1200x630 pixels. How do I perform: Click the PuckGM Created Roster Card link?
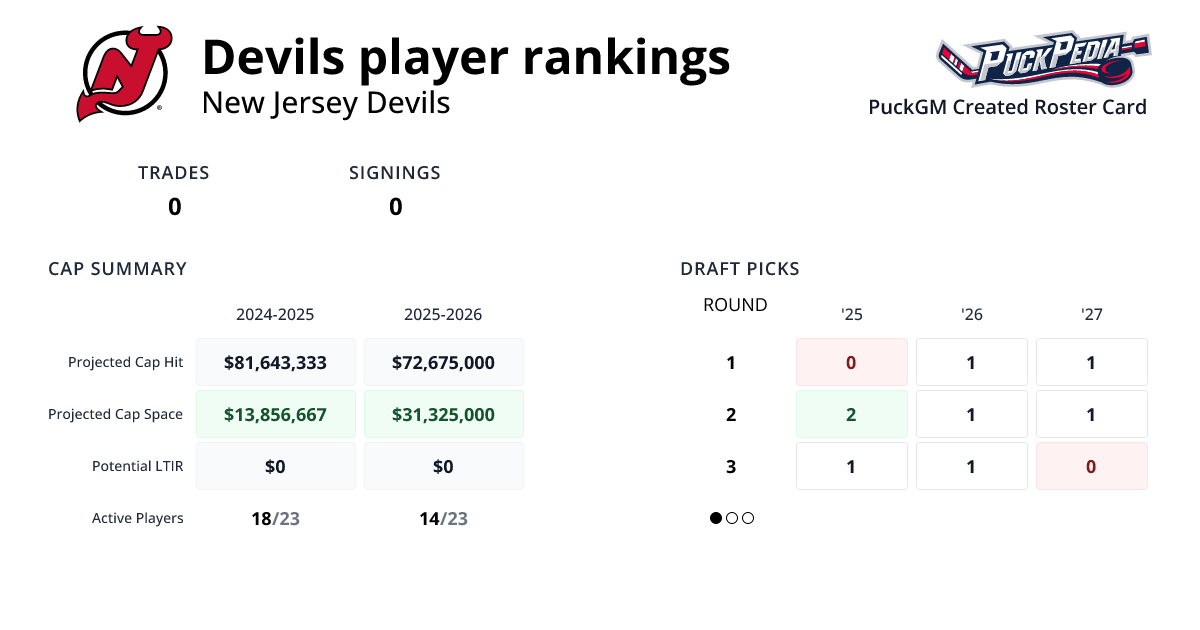(1007, 107)
